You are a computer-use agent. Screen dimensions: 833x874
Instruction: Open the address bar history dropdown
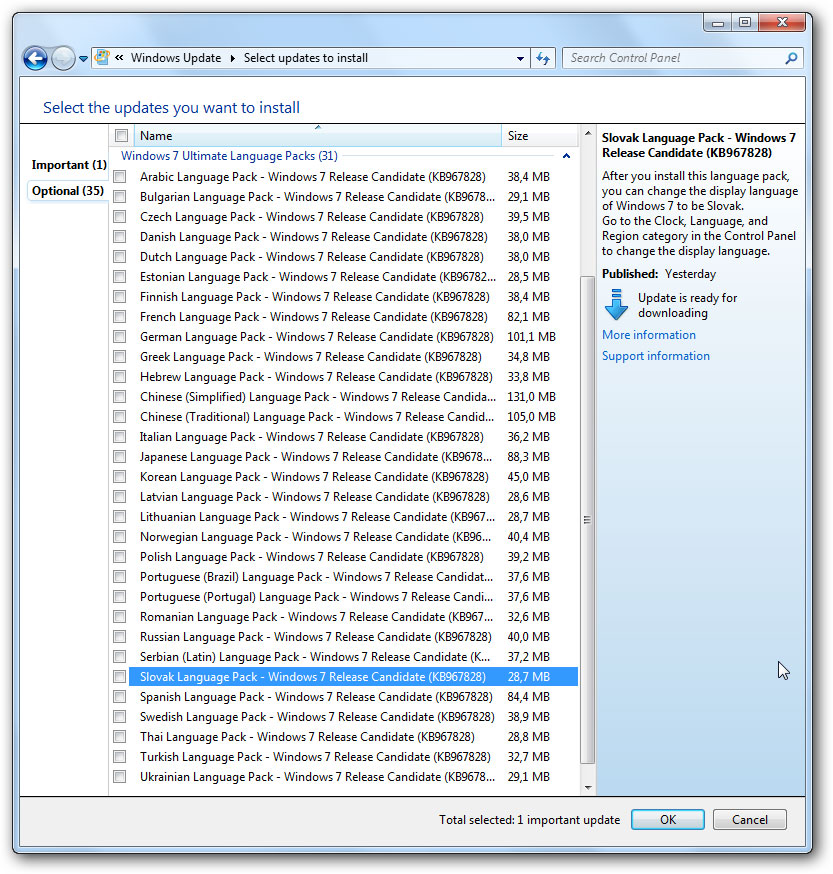(520, 59)
